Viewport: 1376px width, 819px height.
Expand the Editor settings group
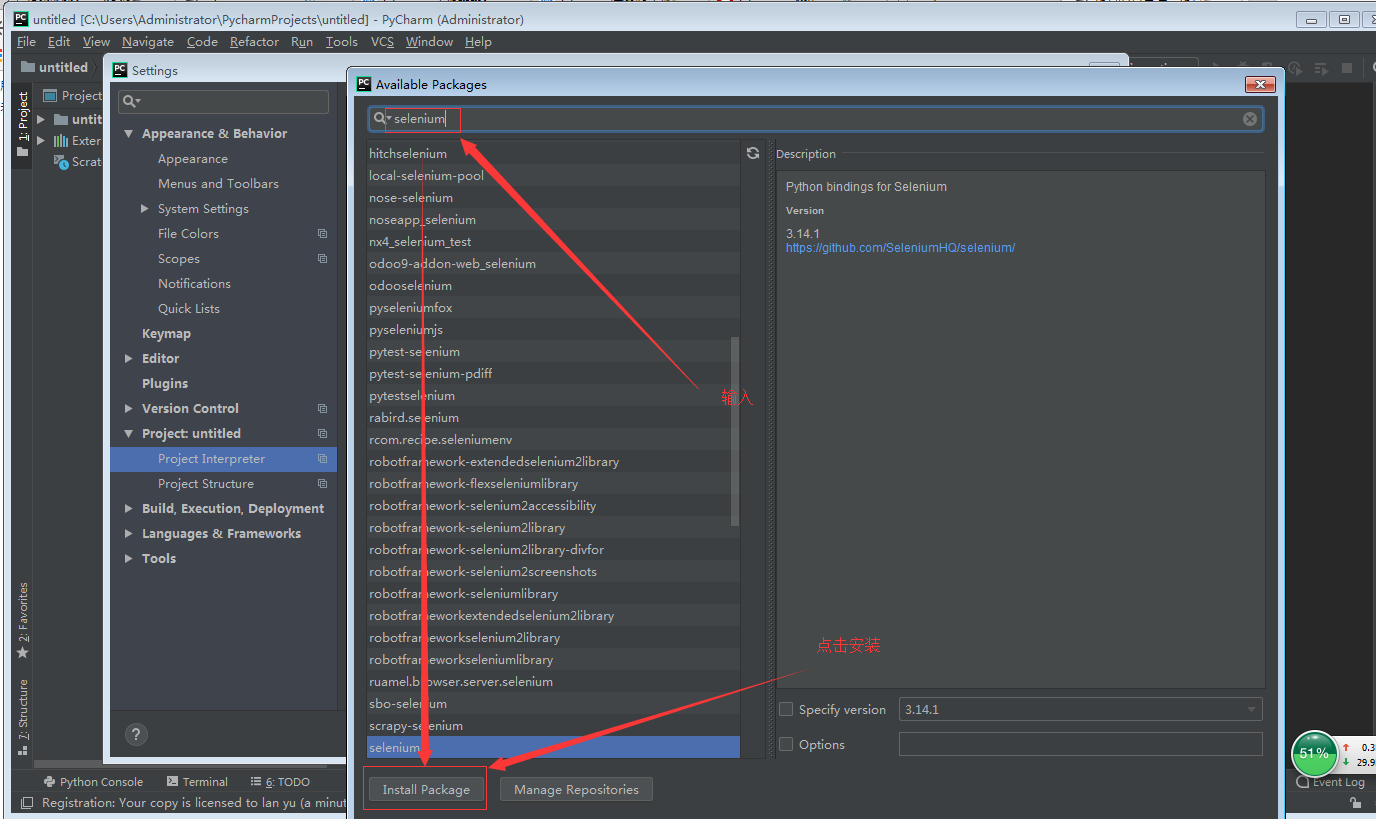click(128, 359)
